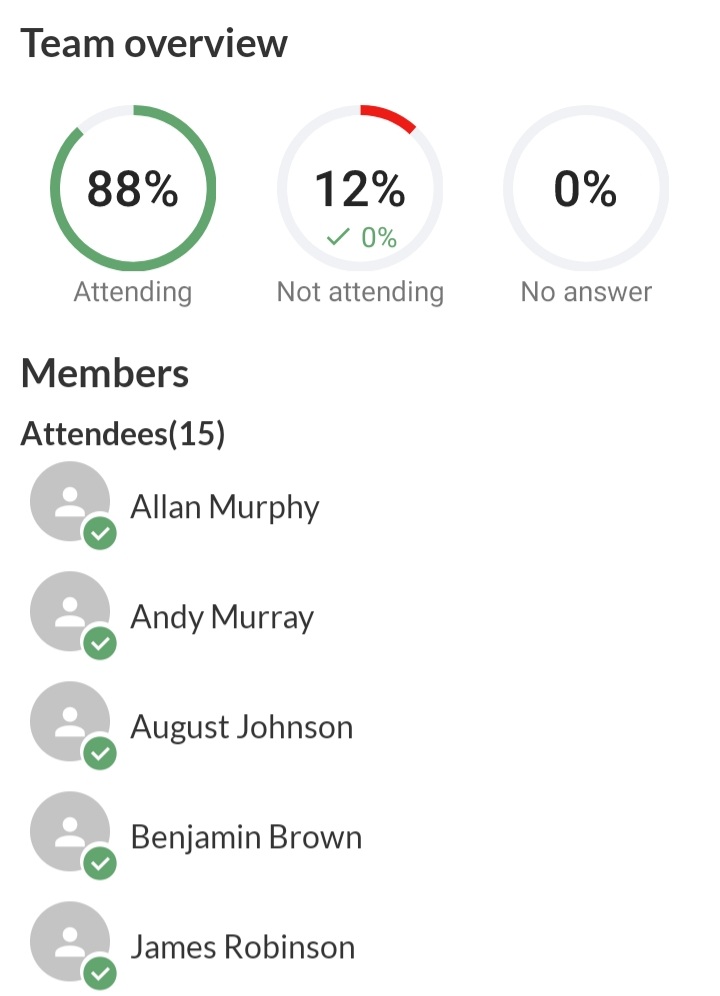This screenshot has width=720, height=996.
Task: Tap the Benjamin Brown name
Action: point(246,837)
